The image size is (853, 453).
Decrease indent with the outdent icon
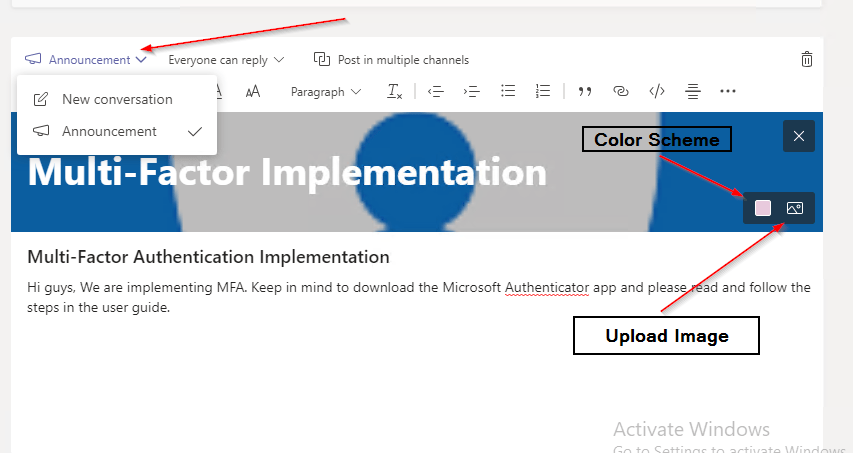[x=436, y=92]
